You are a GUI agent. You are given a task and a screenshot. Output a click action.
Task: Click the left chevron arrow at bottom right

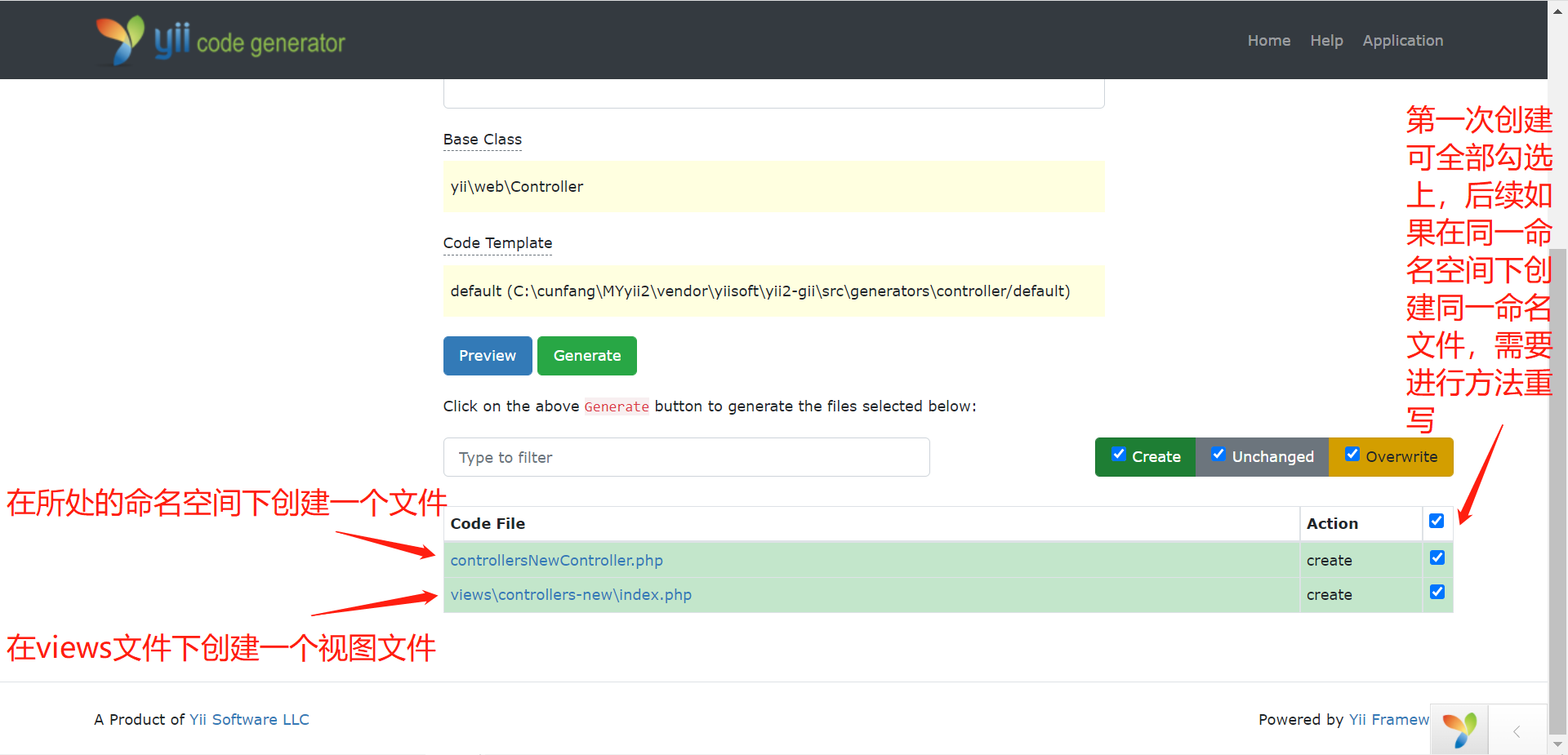tap(1517, 731)
